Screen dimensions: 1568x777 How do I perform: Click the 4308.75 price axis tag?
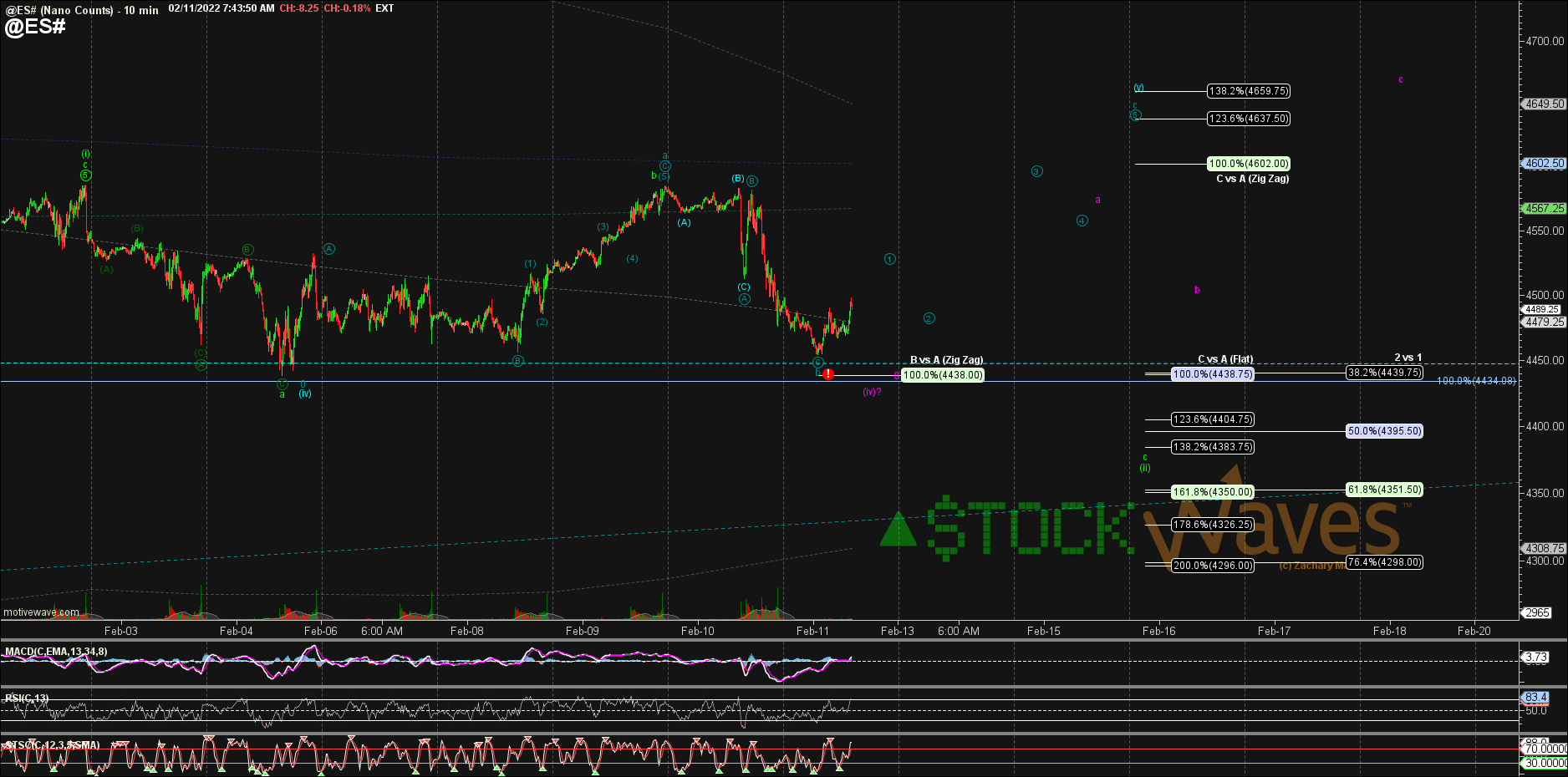click(x=1543, y=549)
